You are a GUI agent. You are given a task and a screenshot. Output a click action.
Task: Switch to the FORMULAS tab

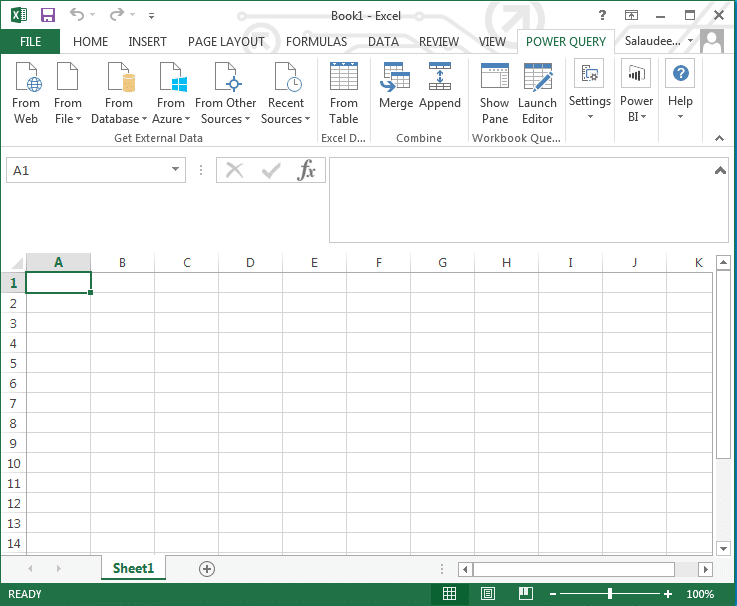click(x=316, y=42)
